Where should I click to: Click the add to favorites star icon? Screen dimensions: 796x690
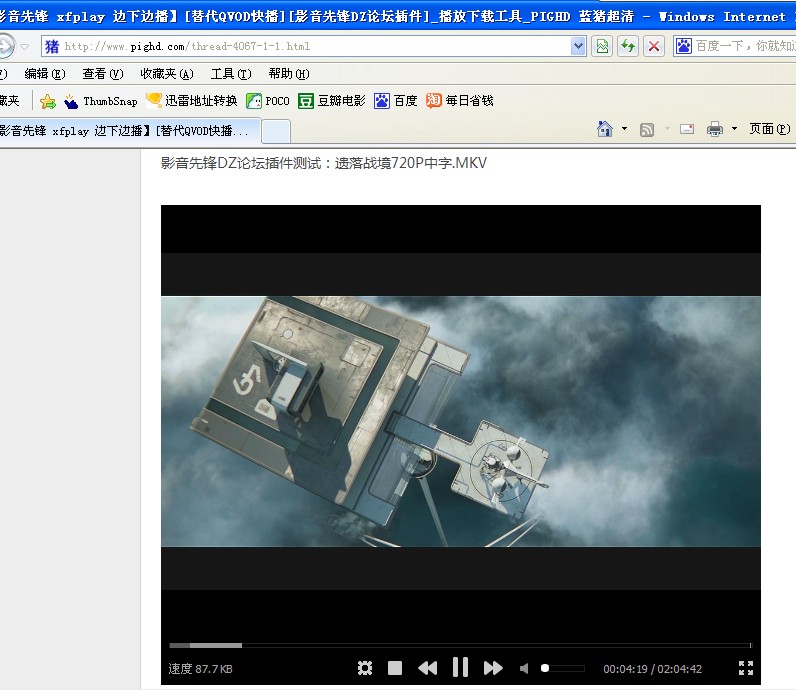[48, 102]
